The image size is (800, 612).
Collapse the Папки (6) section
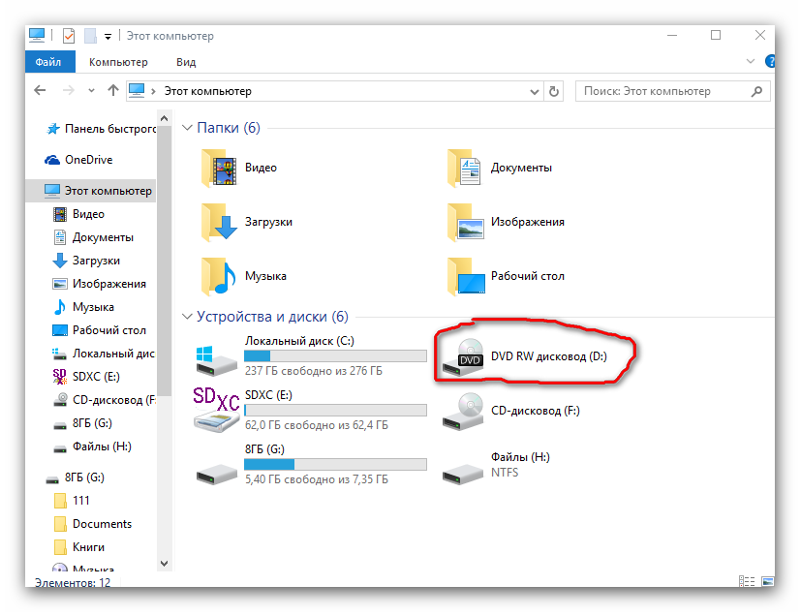click(187, 128)
